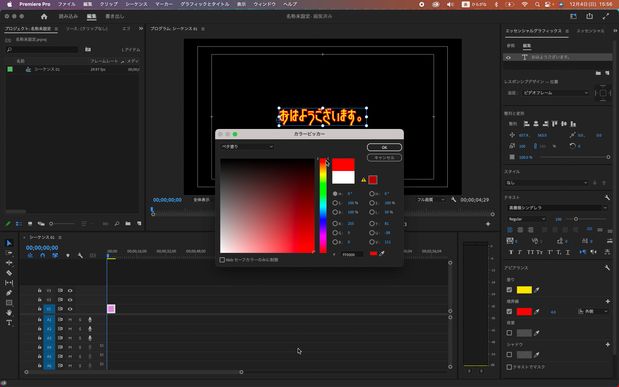The image size is (619, 387).
Task: Select the Type tool
Action: (x=9, y=323)
